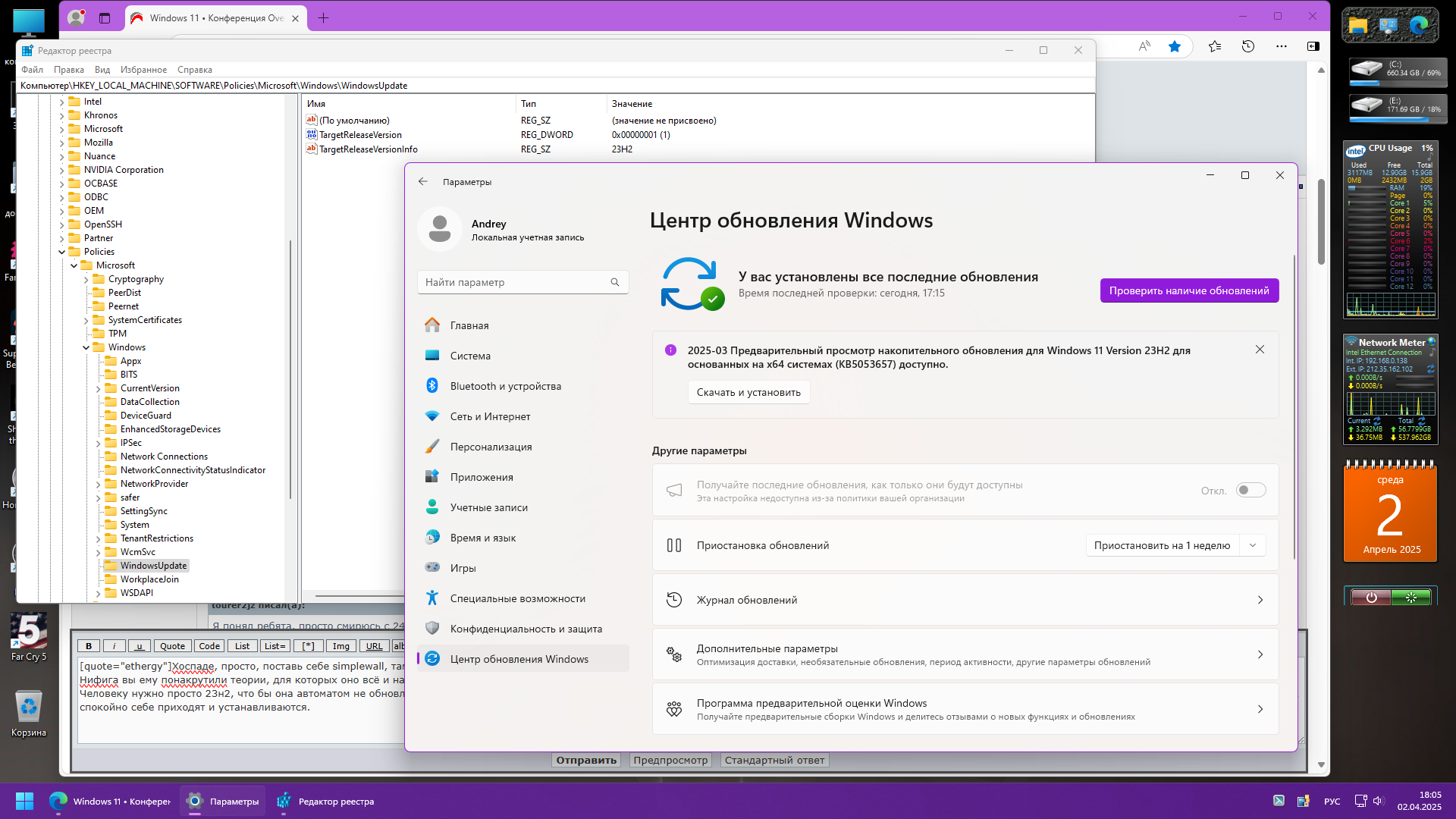
Task: Click the download and install button
Action: [x=748, y=392]
